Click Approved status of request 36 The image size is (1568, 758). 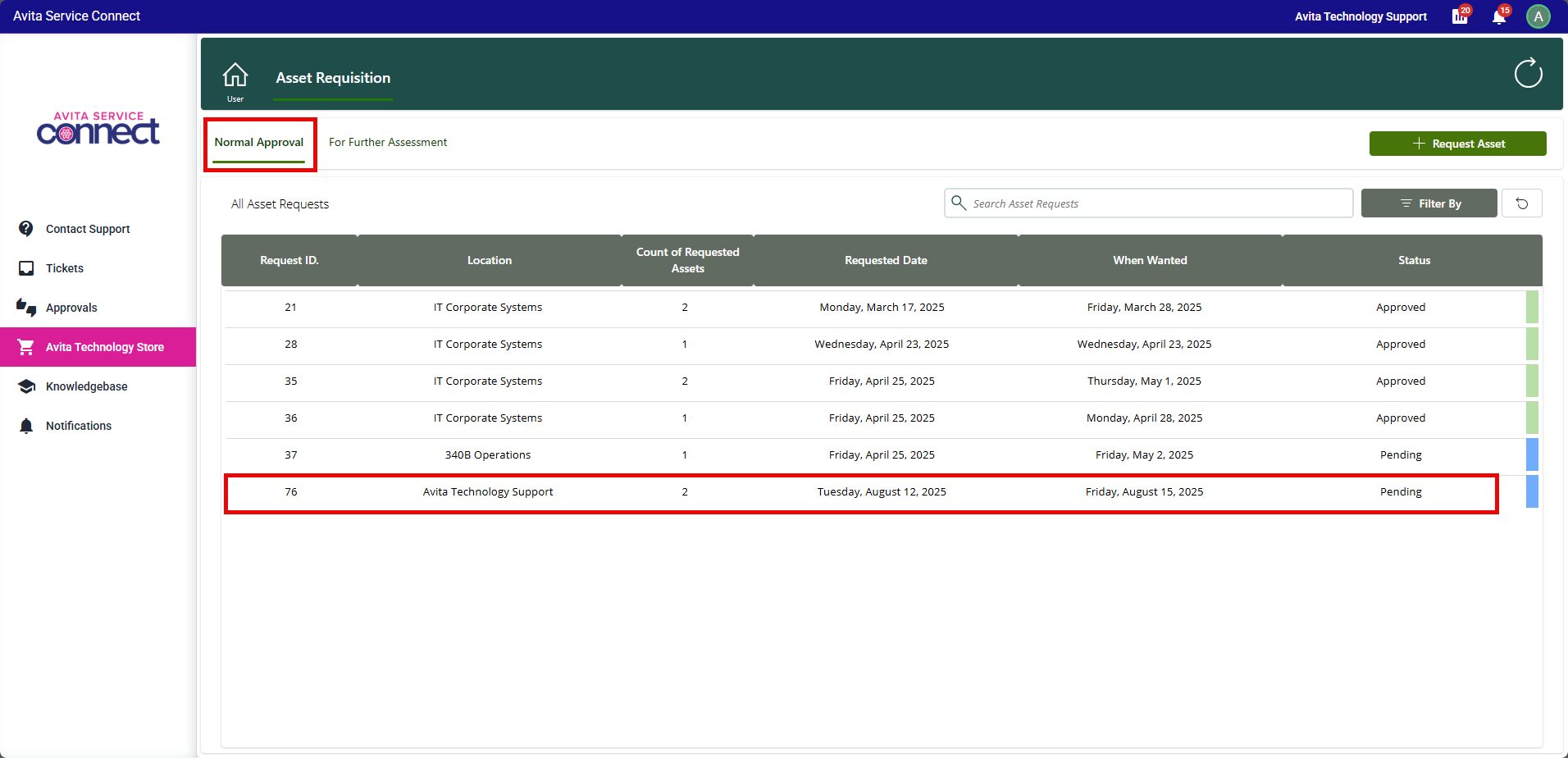pyautogui.click(x=1401, y=418)
